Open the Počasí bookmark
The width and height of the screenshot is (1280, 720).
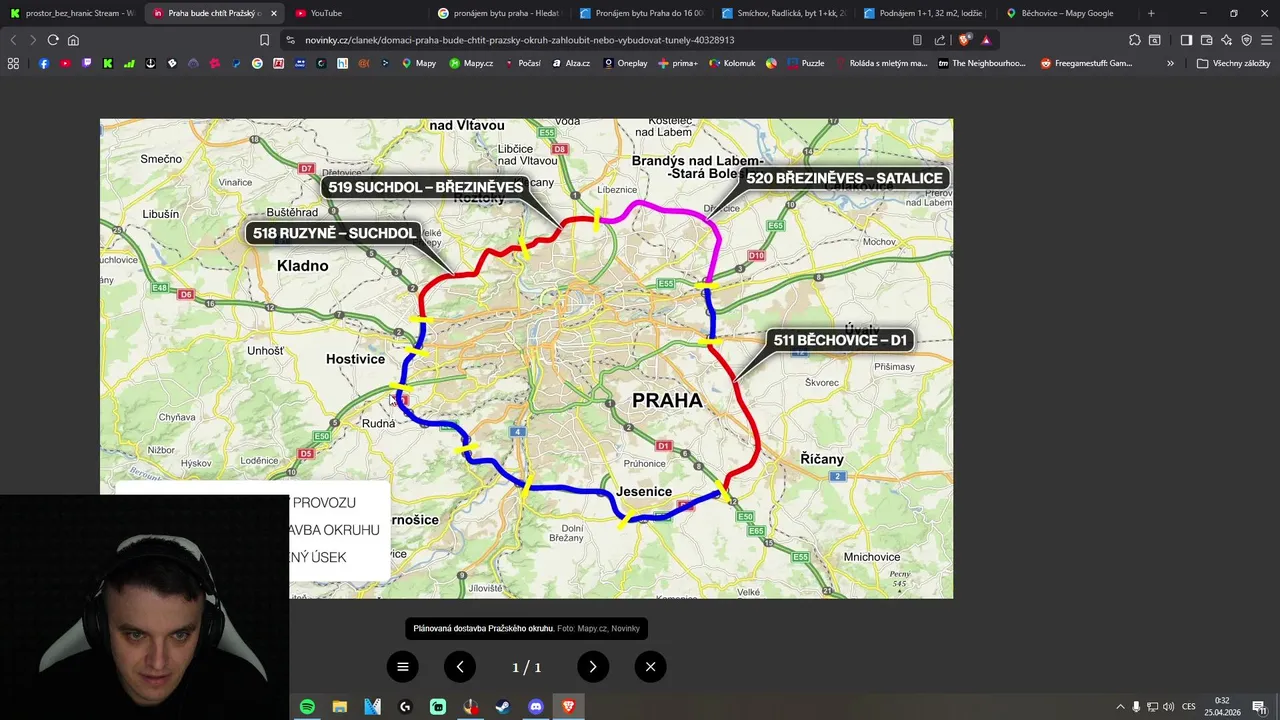523,63
